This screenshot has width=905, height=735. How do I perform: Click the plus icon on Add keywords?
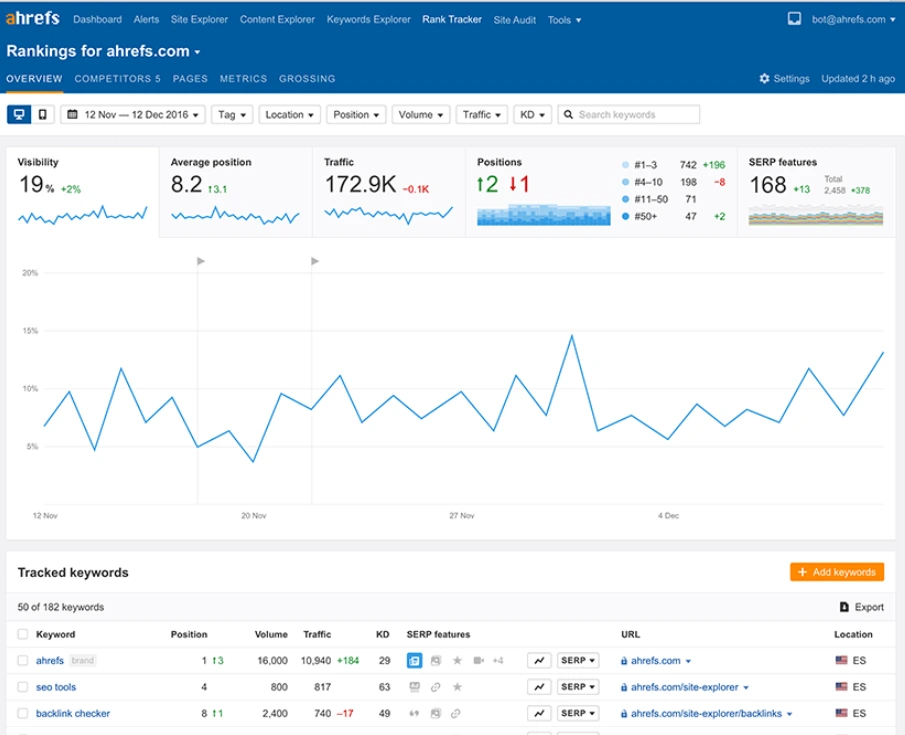pyautogui.click(x=802, y=572)
